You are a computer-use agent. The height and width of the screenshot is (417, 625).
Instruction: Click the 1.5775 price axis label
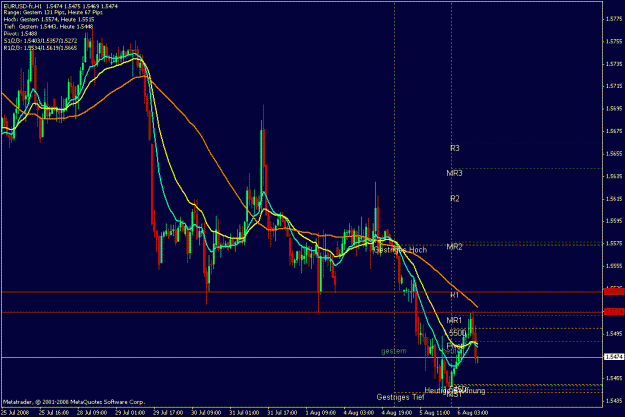point(614,19)
